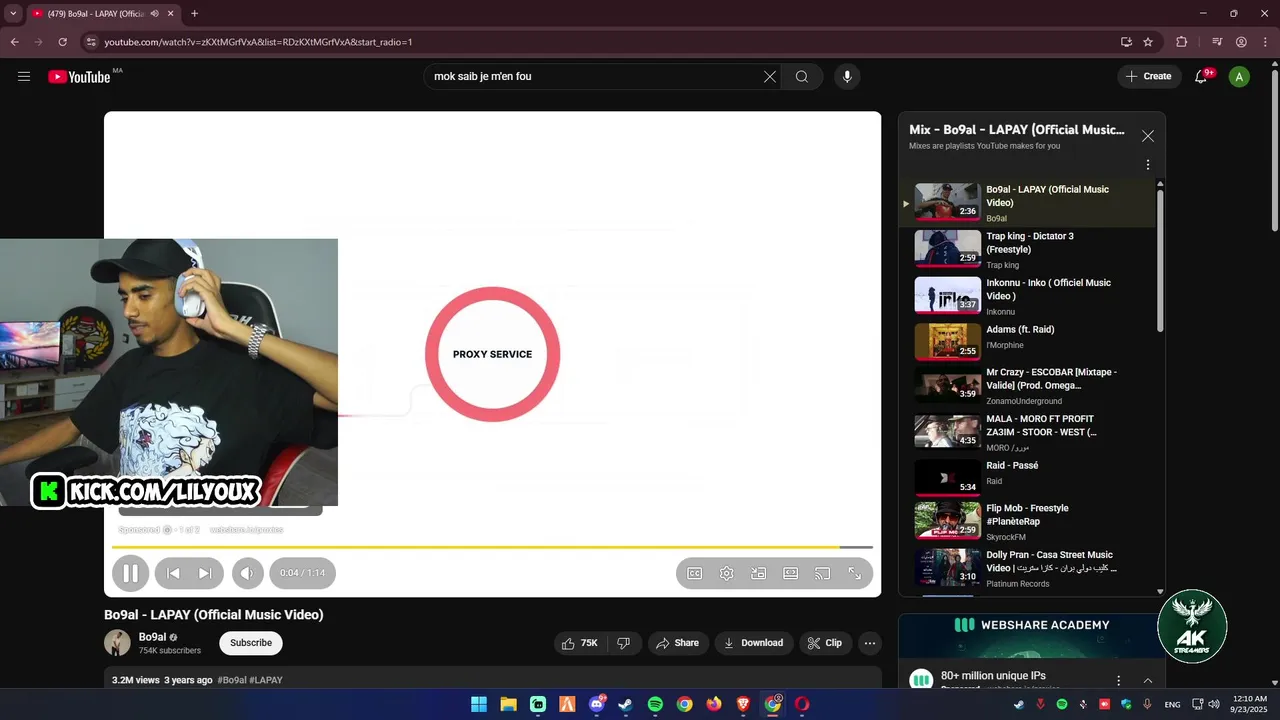Image resolution: width=1280 pixels, height=720 pixels.
Task: Like the video with 75K button
Action: (x=581, y=643)
